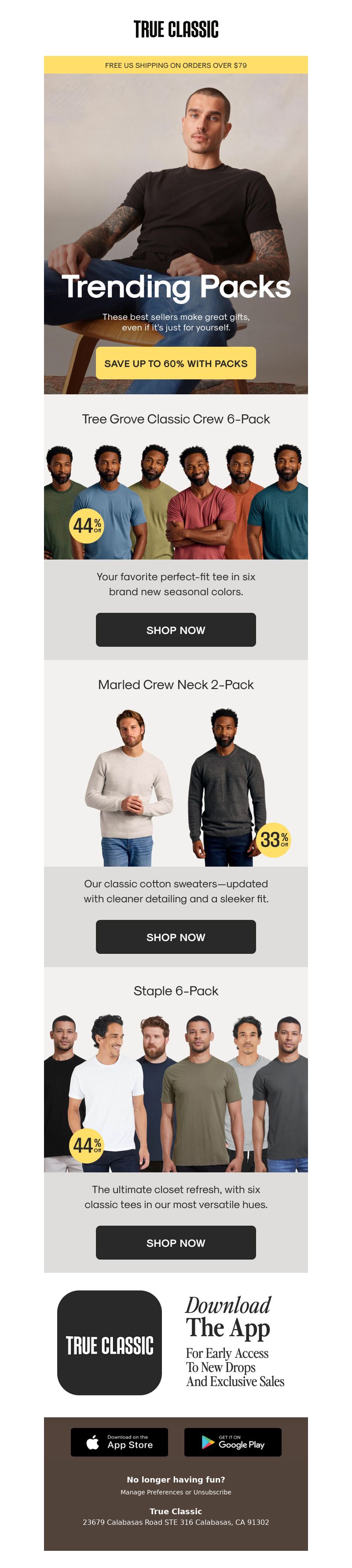
Task: Click the True Classic logo at top
Action: click(176, 29)
